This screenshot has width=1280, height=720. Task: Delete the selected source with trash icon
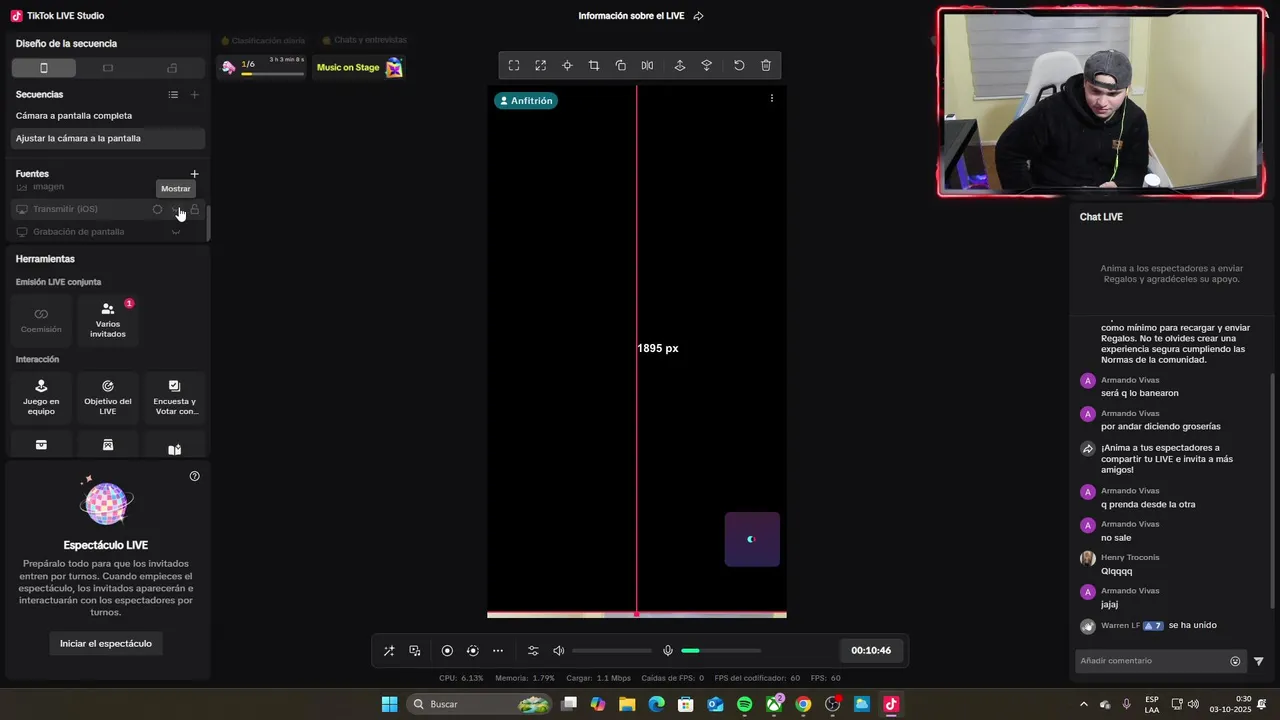click(766, 66)
